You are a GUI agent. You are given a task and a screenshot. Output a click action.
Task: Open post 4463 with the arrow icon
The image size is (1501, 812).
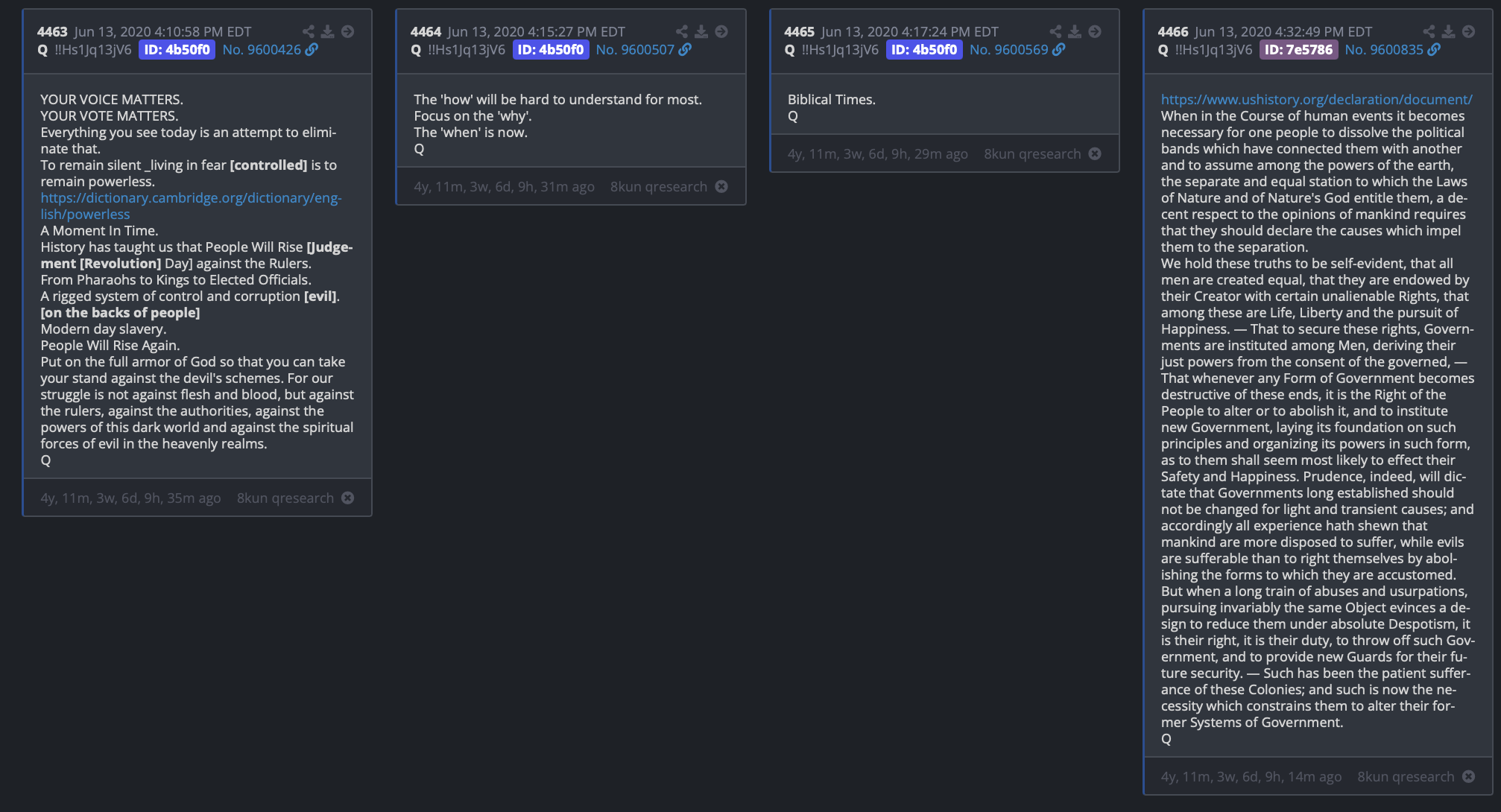(x=347, y=31)
